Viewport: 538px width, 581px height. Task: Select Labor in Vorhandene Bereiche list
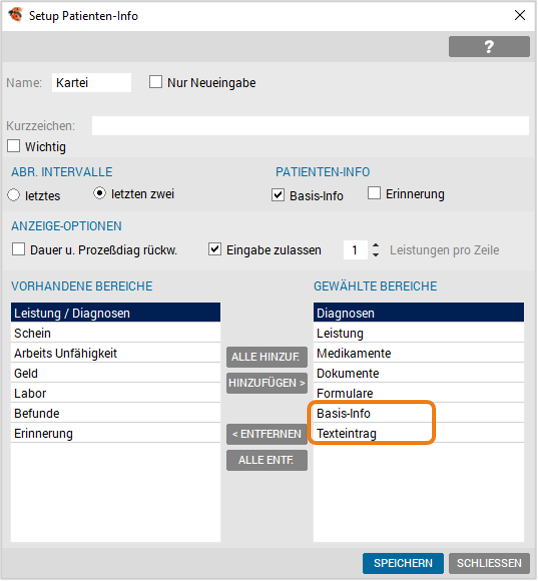116,393
